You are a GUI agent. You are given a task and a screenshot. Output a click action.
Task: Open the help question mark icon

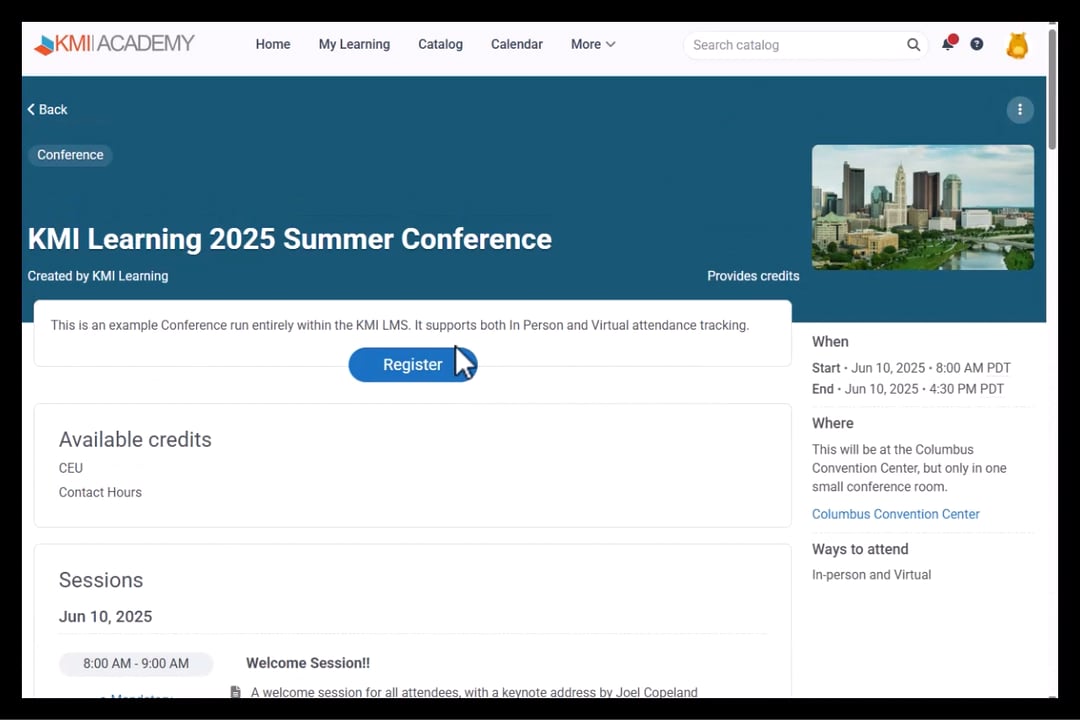click(977, 44)
